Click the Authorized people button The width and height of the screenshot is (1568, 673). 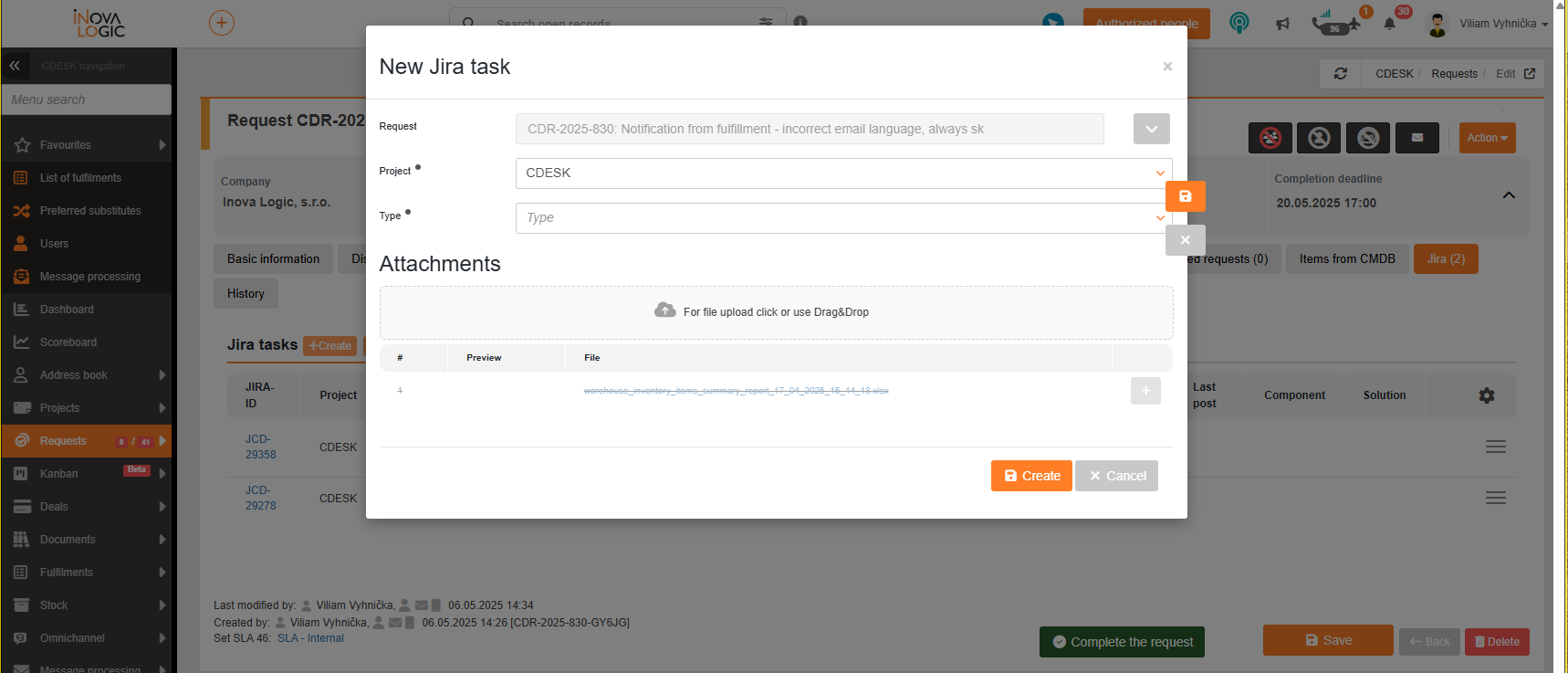[x=1146, y=24]
